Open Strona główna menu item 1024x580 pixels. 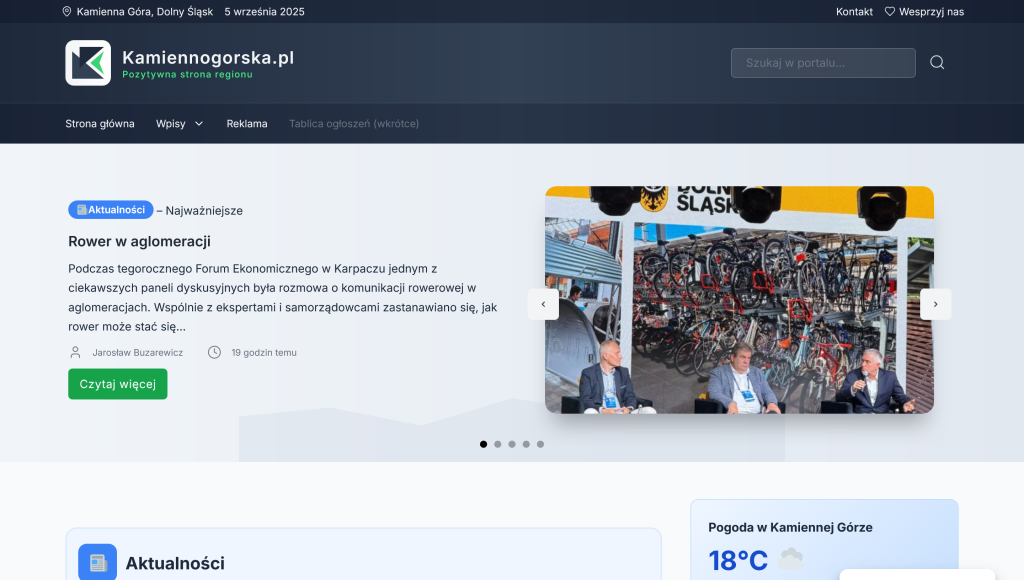pos(100,124)
